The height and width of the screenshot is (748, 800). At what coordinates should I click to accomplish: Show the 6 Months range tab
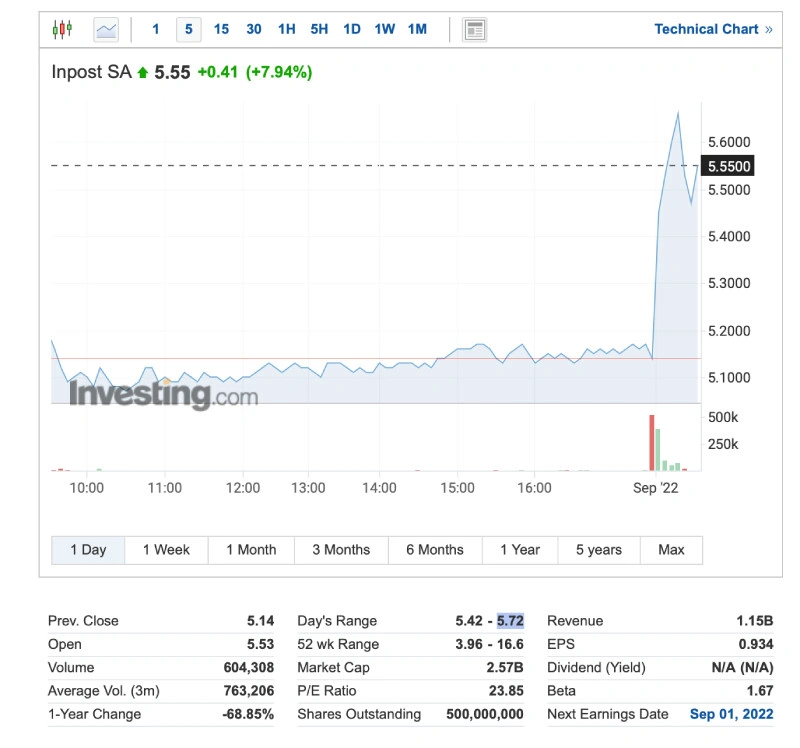[x=435, y=550]
